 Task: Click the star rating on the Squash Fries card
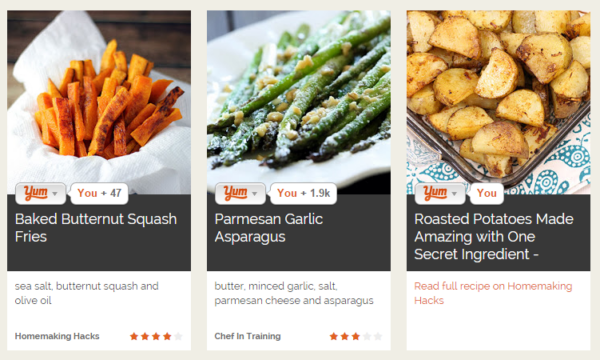tap(156, 336)
